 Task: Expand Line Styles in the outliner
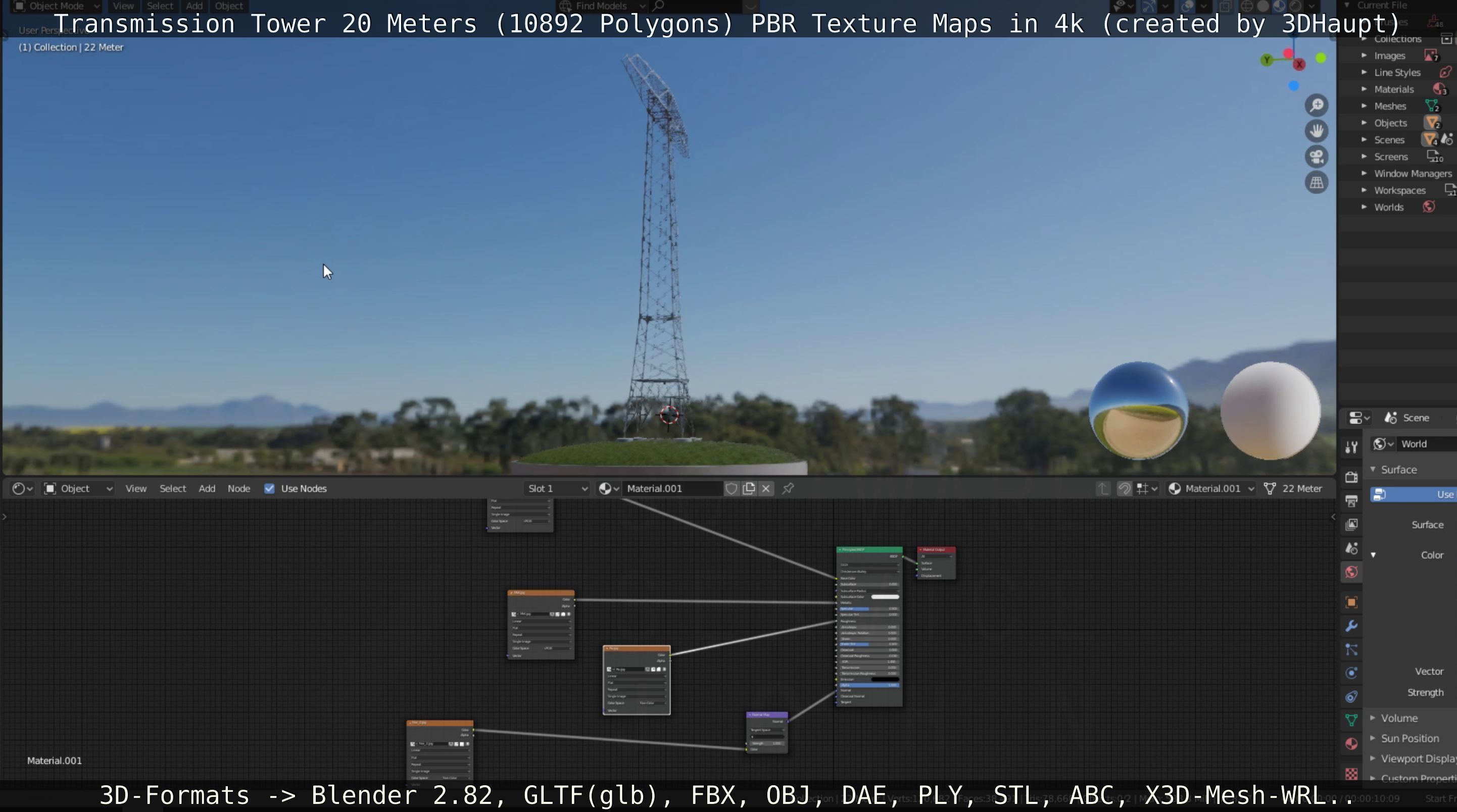coord(1364,72)
